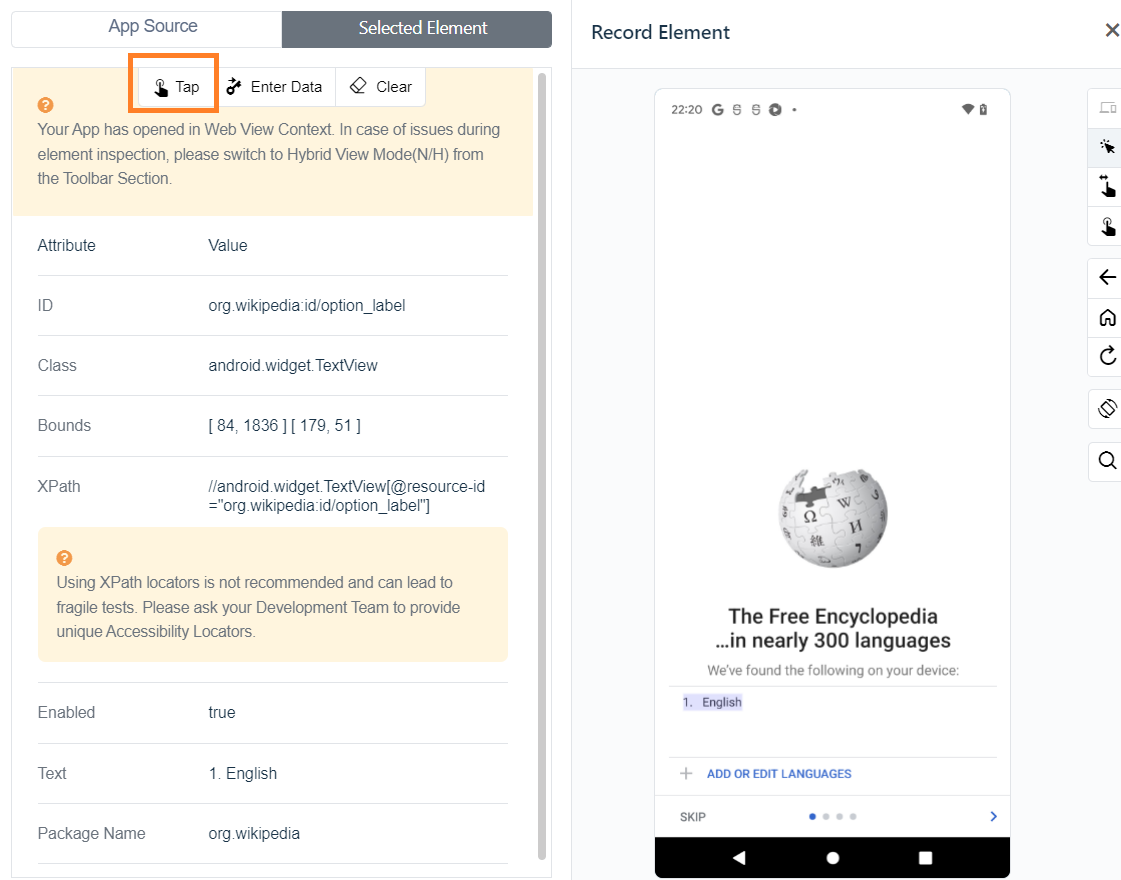Click the back arrow in side toolbar

[x=1107, y=277]
